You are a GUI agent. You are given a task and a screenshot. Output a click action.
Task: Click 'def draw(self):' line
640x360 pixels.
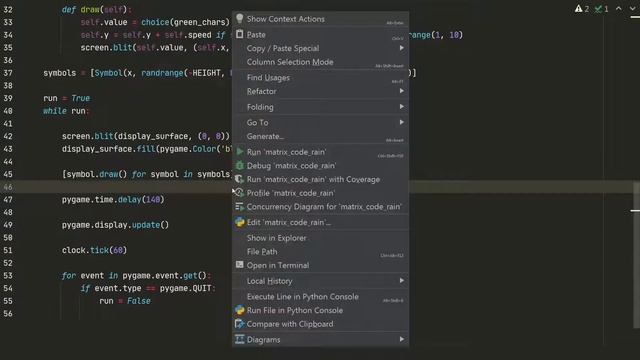coord(97,9)
